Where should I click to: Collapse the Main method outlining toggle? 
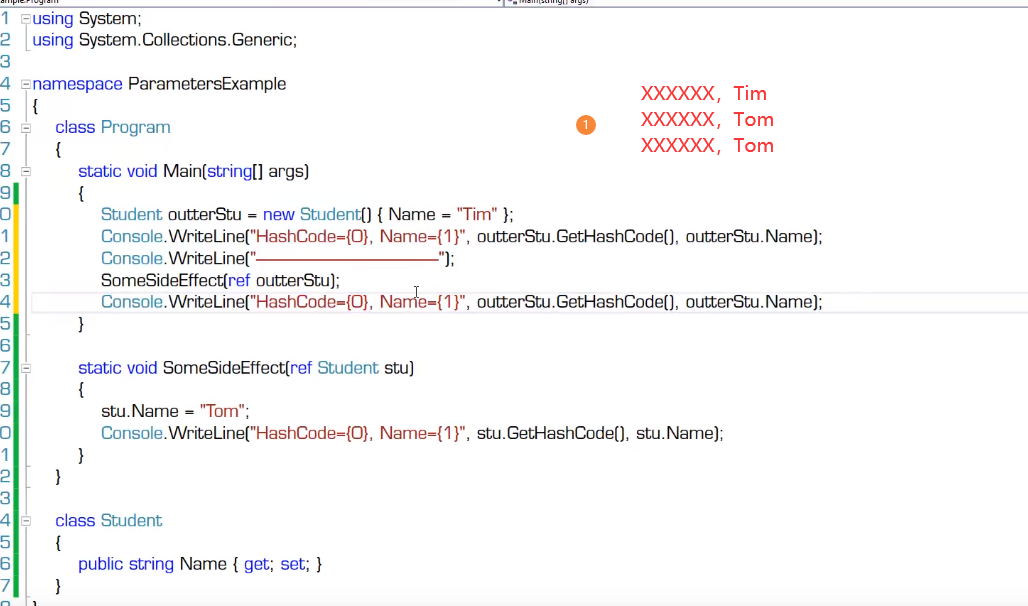[x=26, y=171]
